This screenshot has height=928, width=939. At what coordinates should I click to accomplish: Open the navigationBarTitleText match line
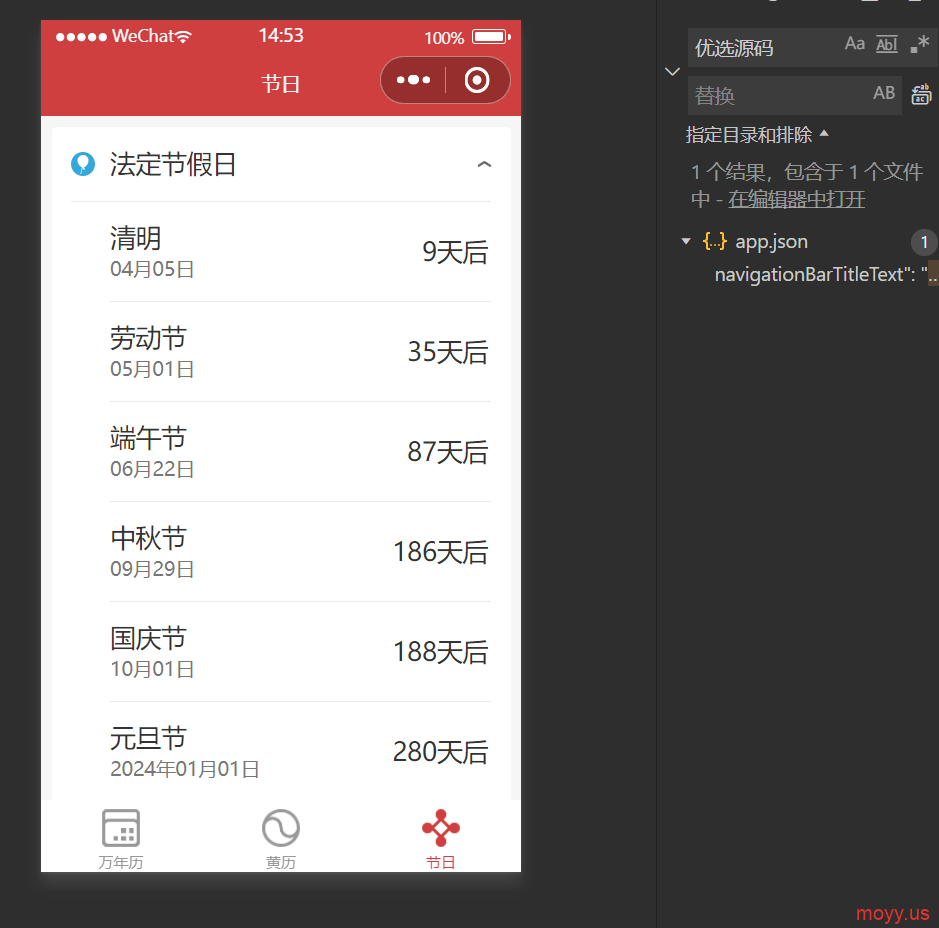point(826,275)
